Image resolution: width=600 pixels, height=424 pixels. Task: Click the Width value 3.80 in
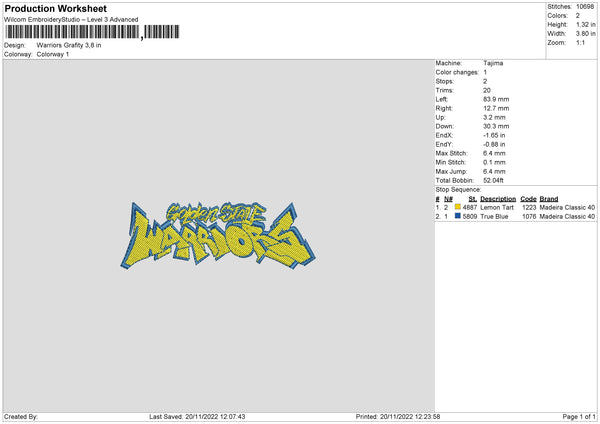coord(586,34)
